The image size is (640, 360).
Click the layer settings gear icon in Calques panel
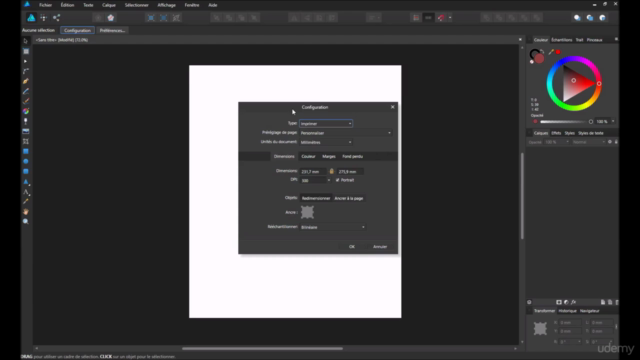coord(610,142)
